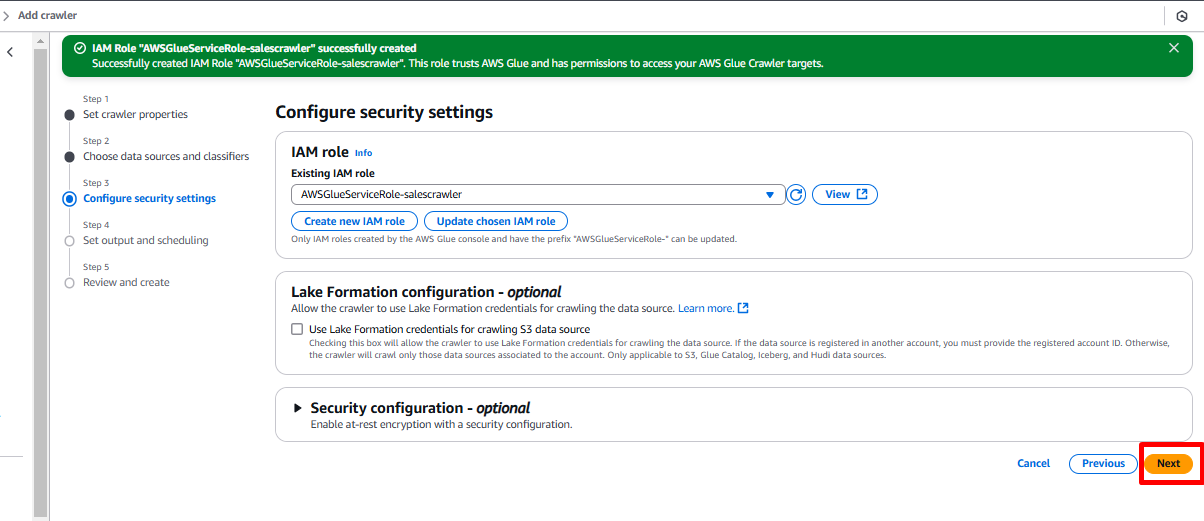This screenshot has width=1204, height=521.
Task: Collapse the left side panel arrow
Action: 10,52
